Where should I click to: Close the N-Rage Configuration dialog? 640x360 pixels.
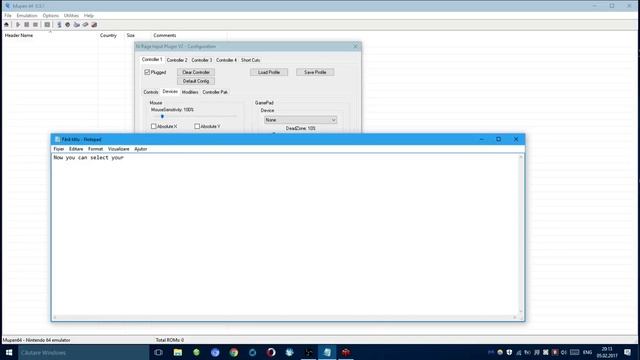tap(355, 47)
